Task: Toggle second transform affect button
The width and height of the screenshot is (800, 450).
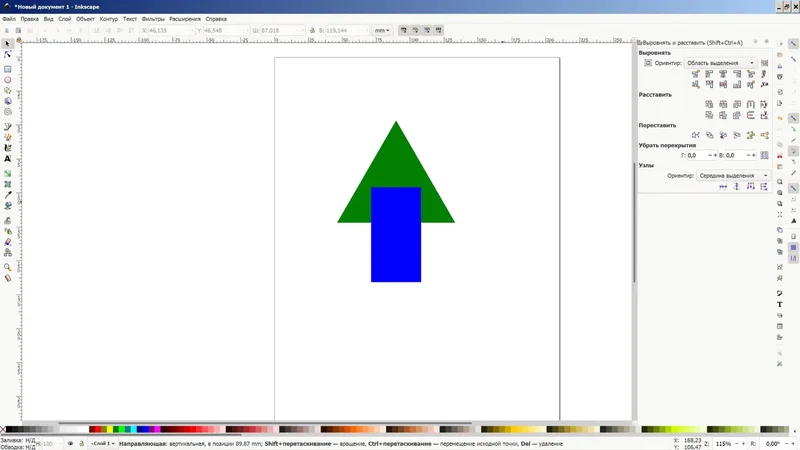Action: (x=415, y=31)
